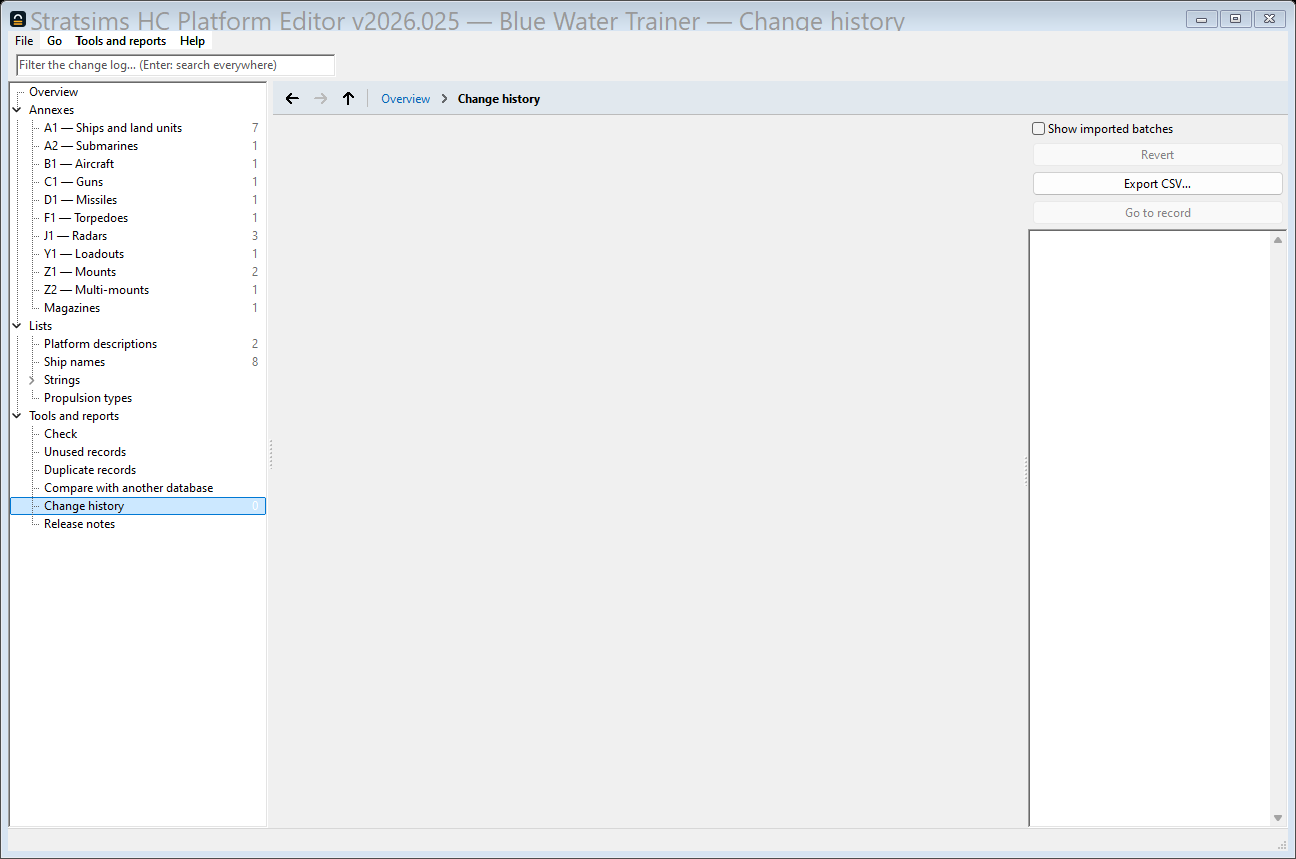This screenshot has width=1296, height=859.
Task: Open Propulsion types list
Action: click(88, 398)
